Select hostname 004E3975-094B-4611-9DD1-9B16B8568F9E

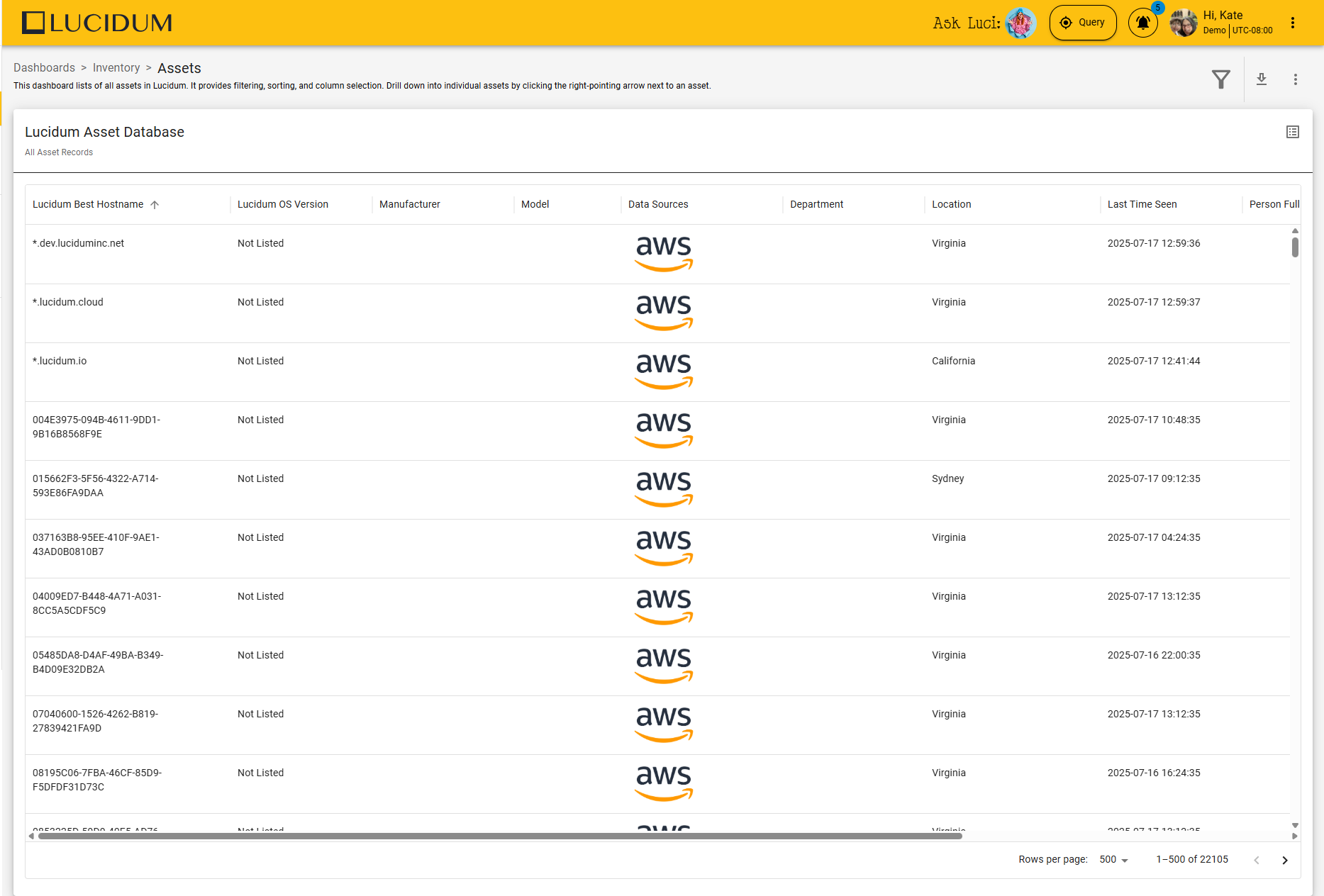pyautogui.click(x=96, y=427)
